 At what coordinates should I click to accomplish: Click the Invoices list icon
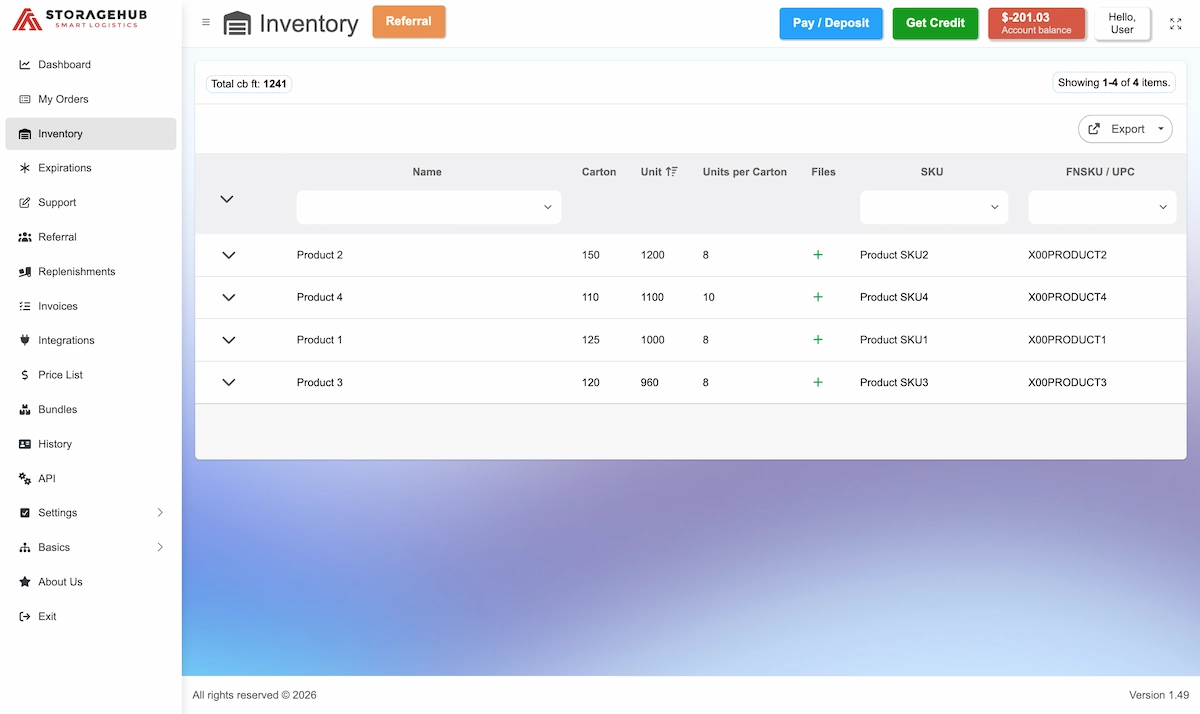25,306
